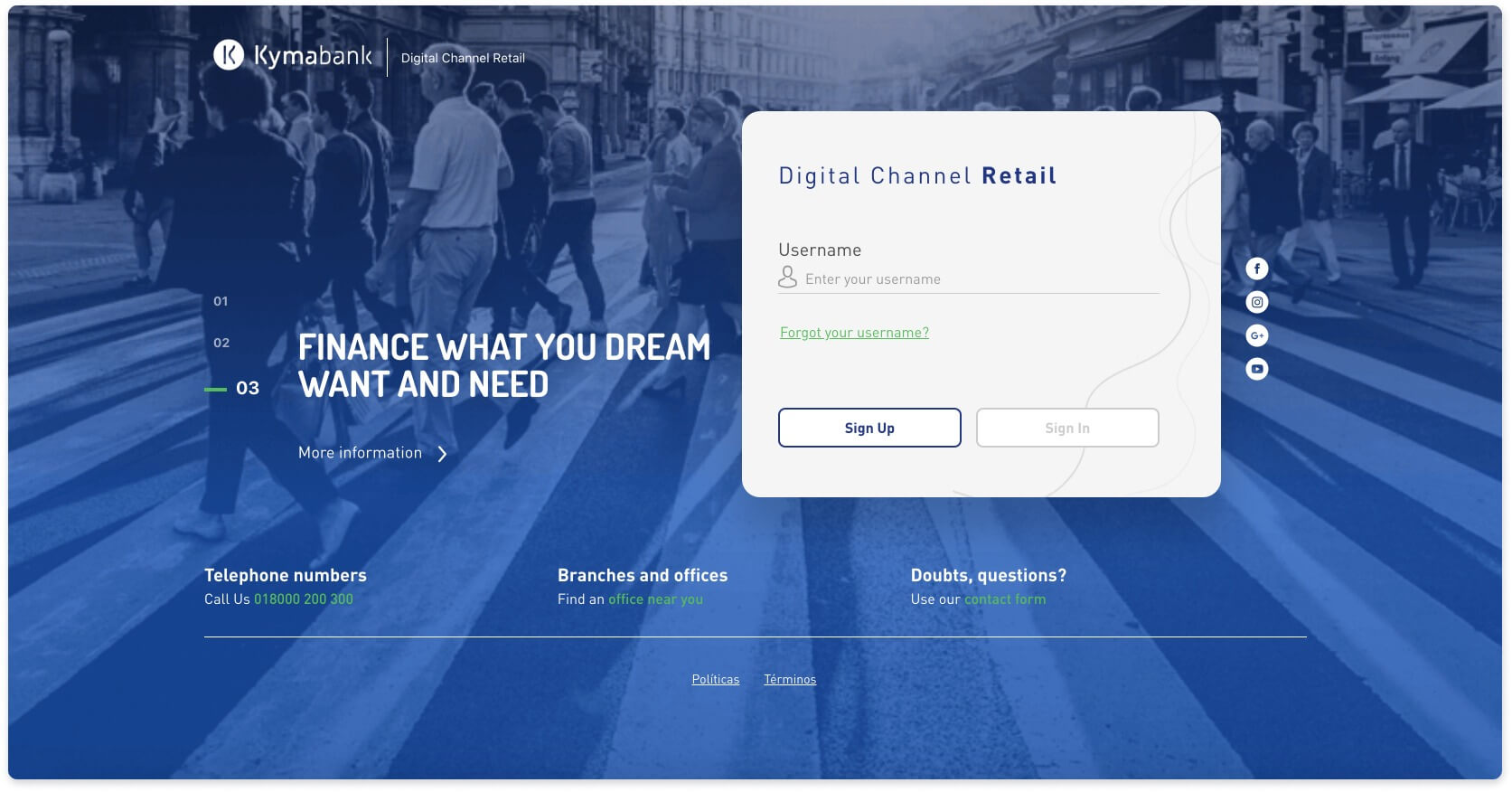Click the Forgot your username? link
This screenshot has height=792, width=1512.
pyautogui.click(x=854, y=333)
